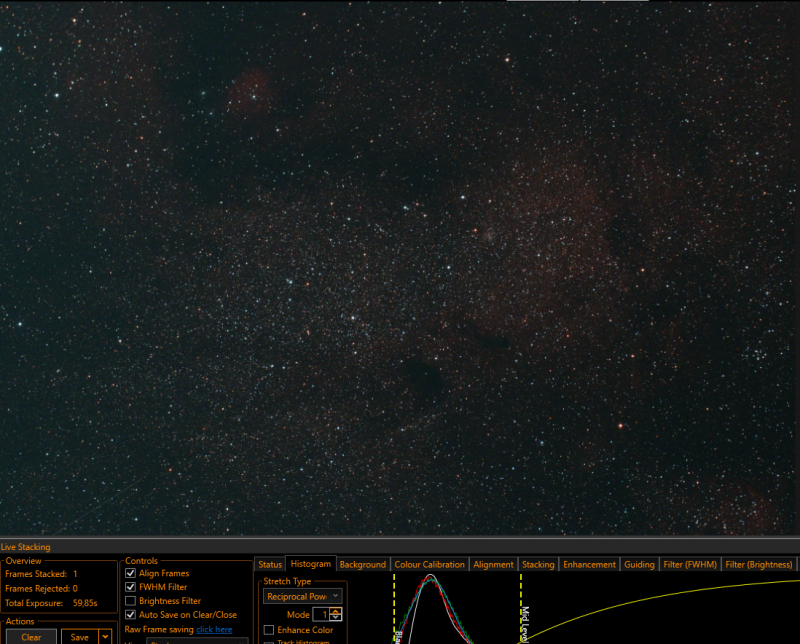
Task: Click the Clear button under Actions
Action: [x=31, y=637]
